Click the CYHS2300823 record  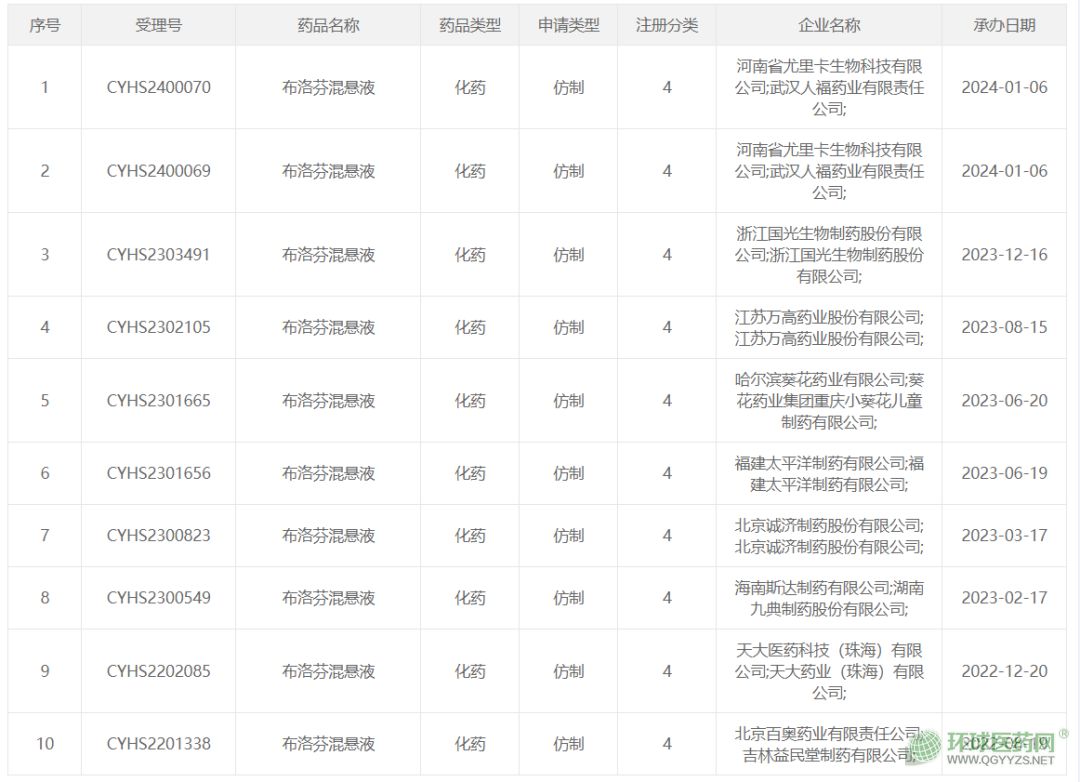(158, 536)
